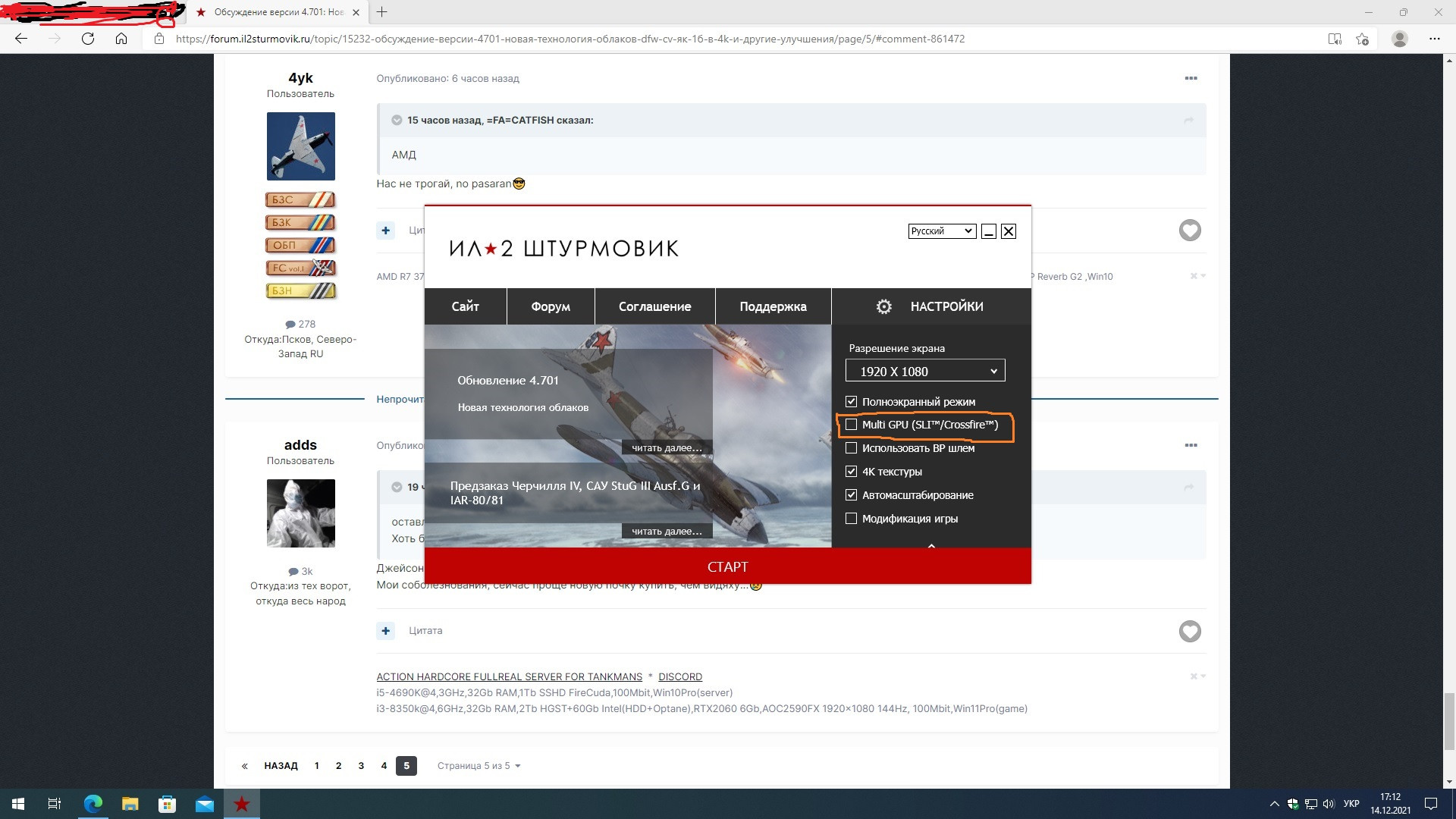Open the Русский language dropdown
The width and height of the screenshot is (1456, 819).
pos(941,231)
